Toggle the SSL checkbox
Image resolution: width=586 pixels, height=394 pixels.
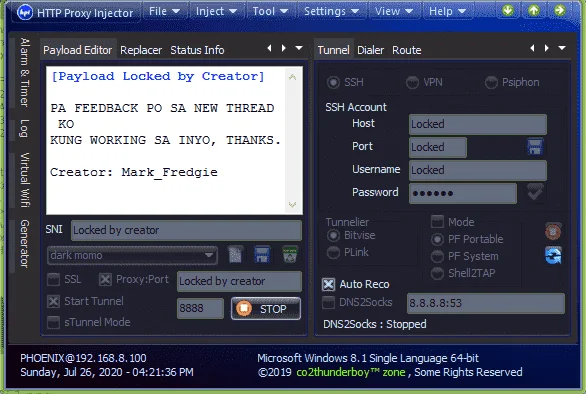tap(53, 280)
